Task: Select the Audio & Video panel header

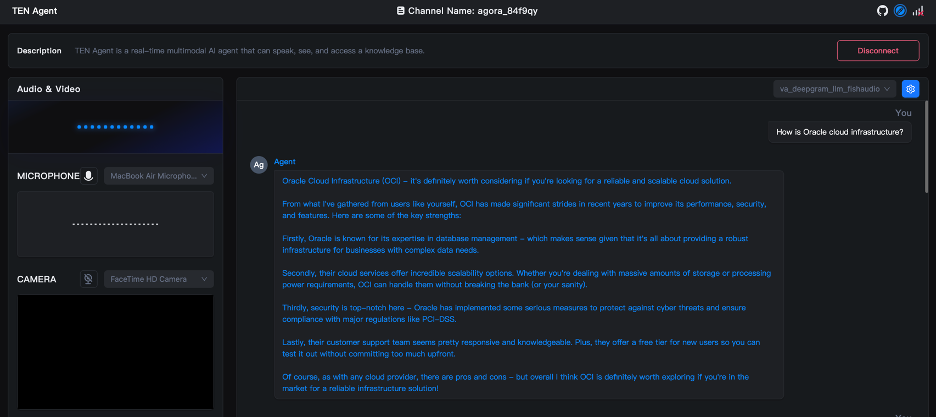Action: (49, 89)
